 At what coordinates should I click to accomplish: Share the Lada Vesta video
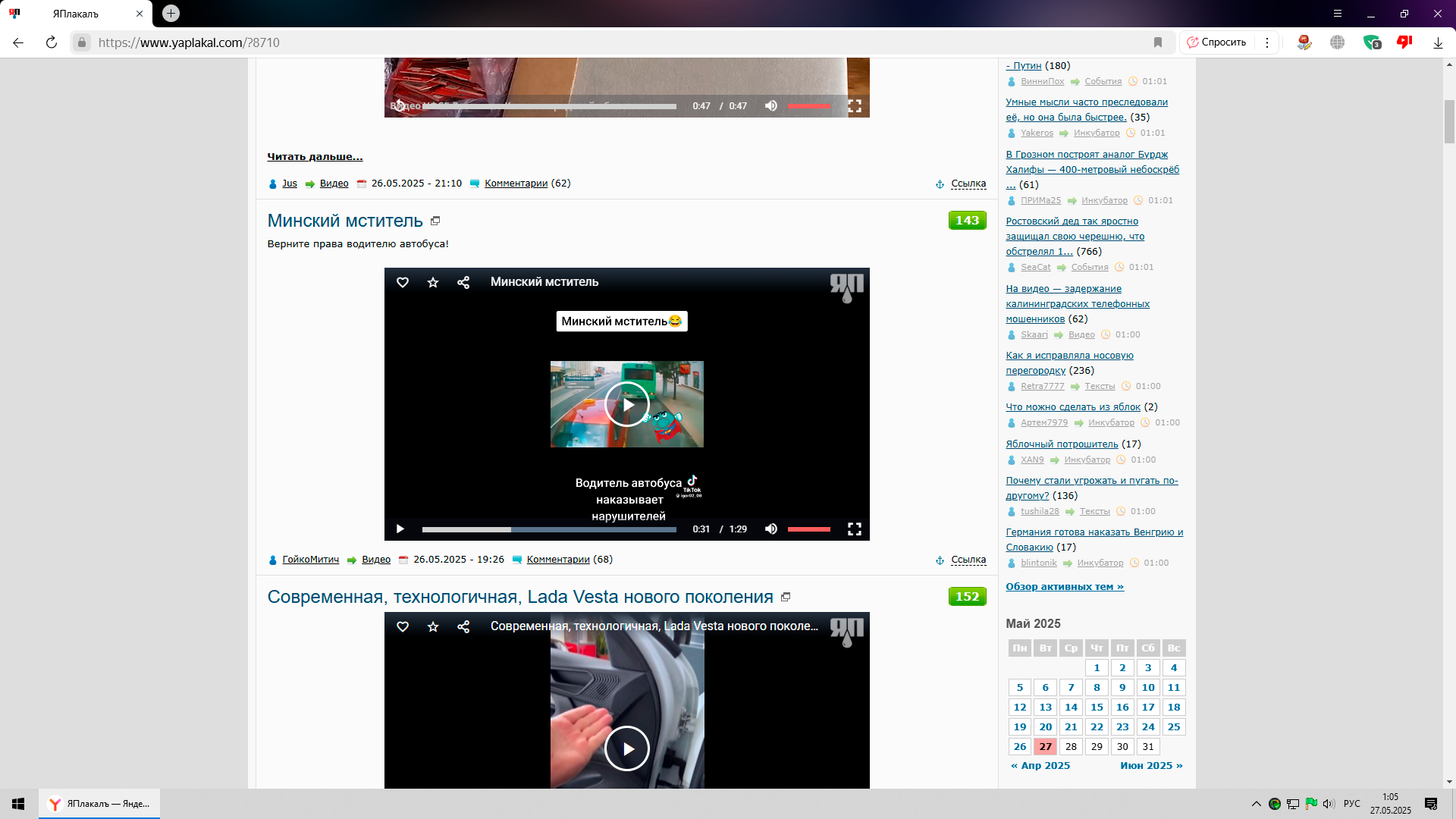(x=463, y=626)
